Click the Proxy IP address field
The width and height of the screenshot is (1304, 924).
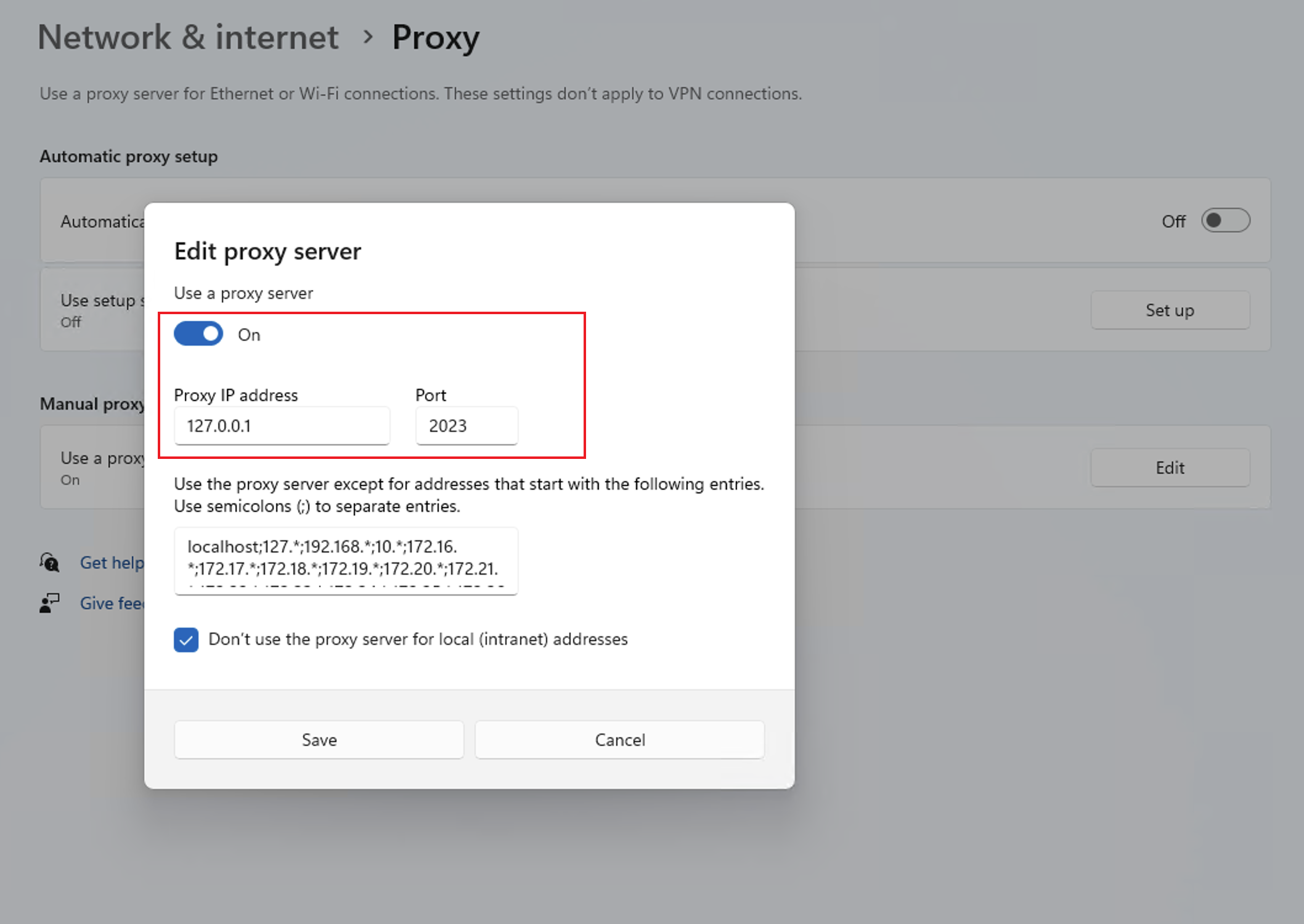tap(282, 426)
